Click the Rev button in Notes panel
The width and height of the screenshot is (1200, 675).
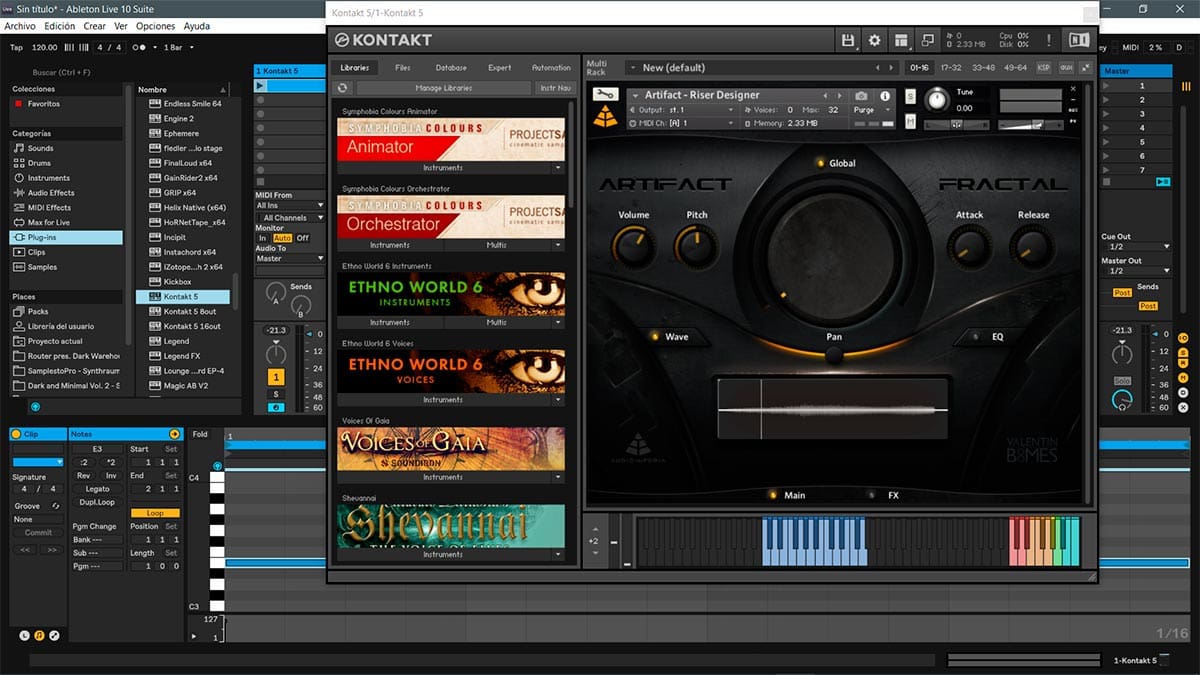(x=84, y=476)
